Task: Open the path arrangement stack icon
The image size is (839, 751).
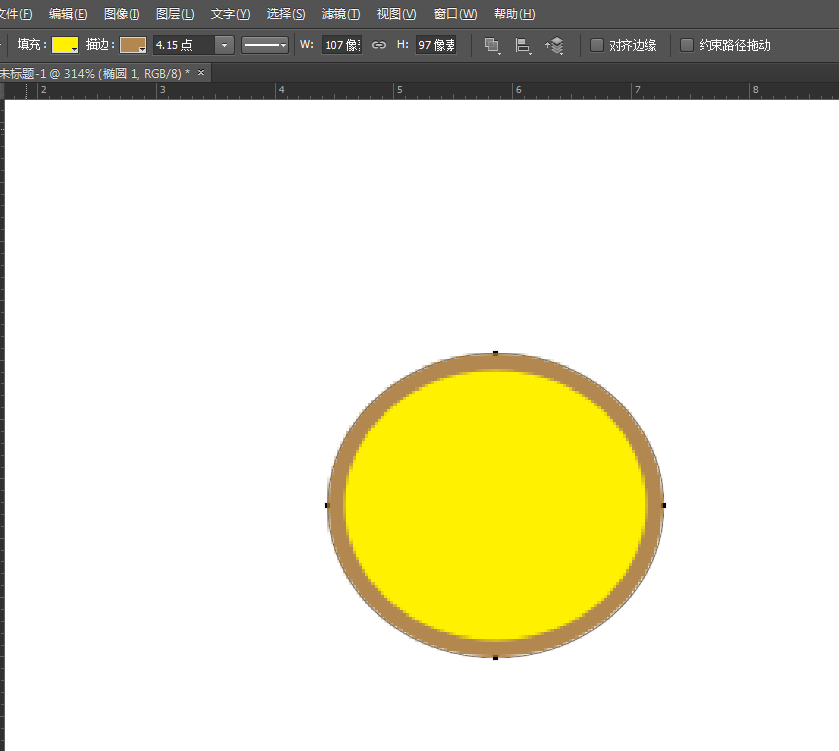Action: (x=555, y=45)
